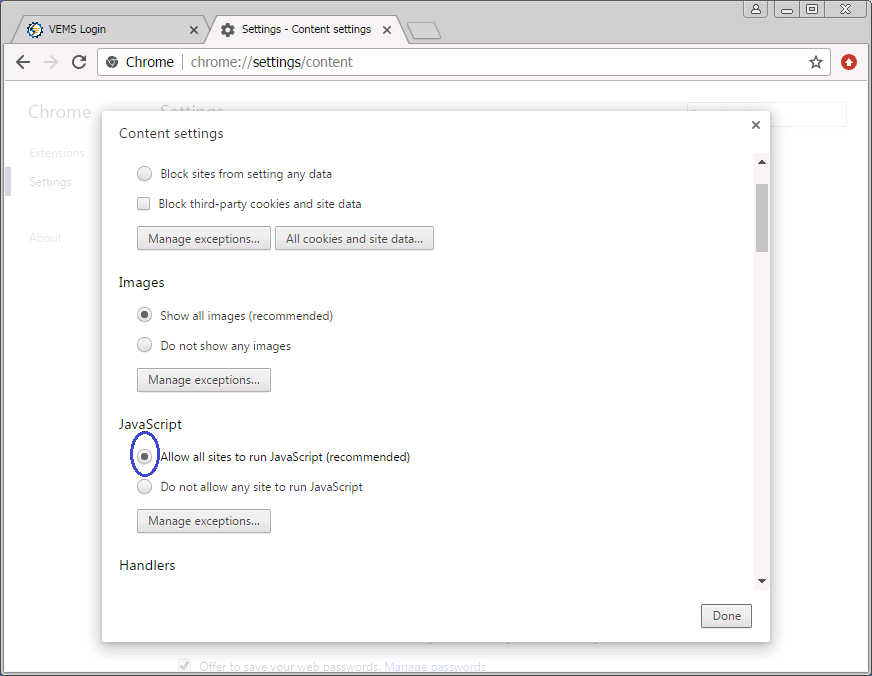Click the user profile icon in the title bar
The width and height of the screenshot is (872, 676).
[755, 9]
